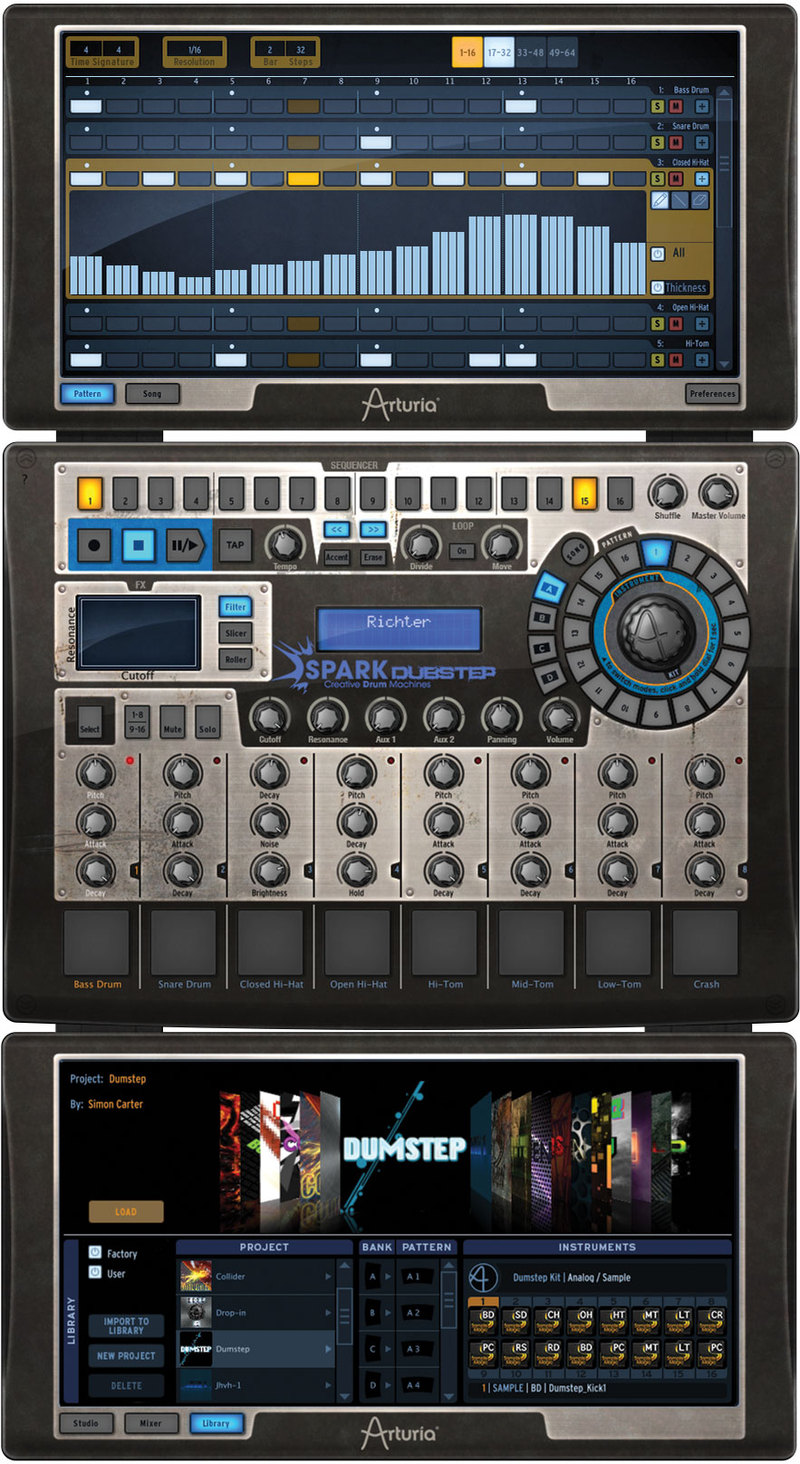This screenshot has height=1464, width=800.
Task: Click the Erase button
Action: pyautogui.click(x=373, y=557)
